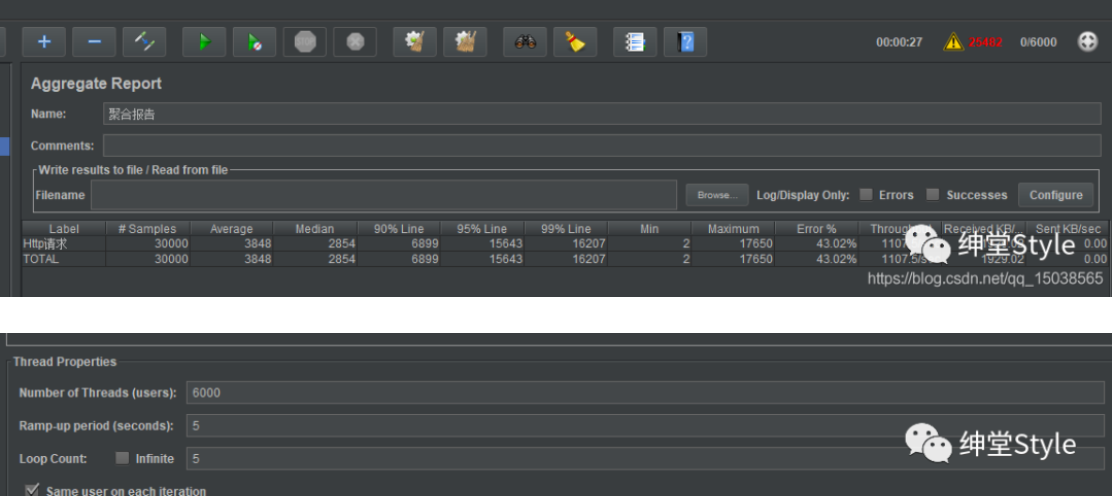The height and width of the screenshot is (497, 1112).
Task: Click the 0/6000 active threads indicator
Action: tap(1038, 42)
